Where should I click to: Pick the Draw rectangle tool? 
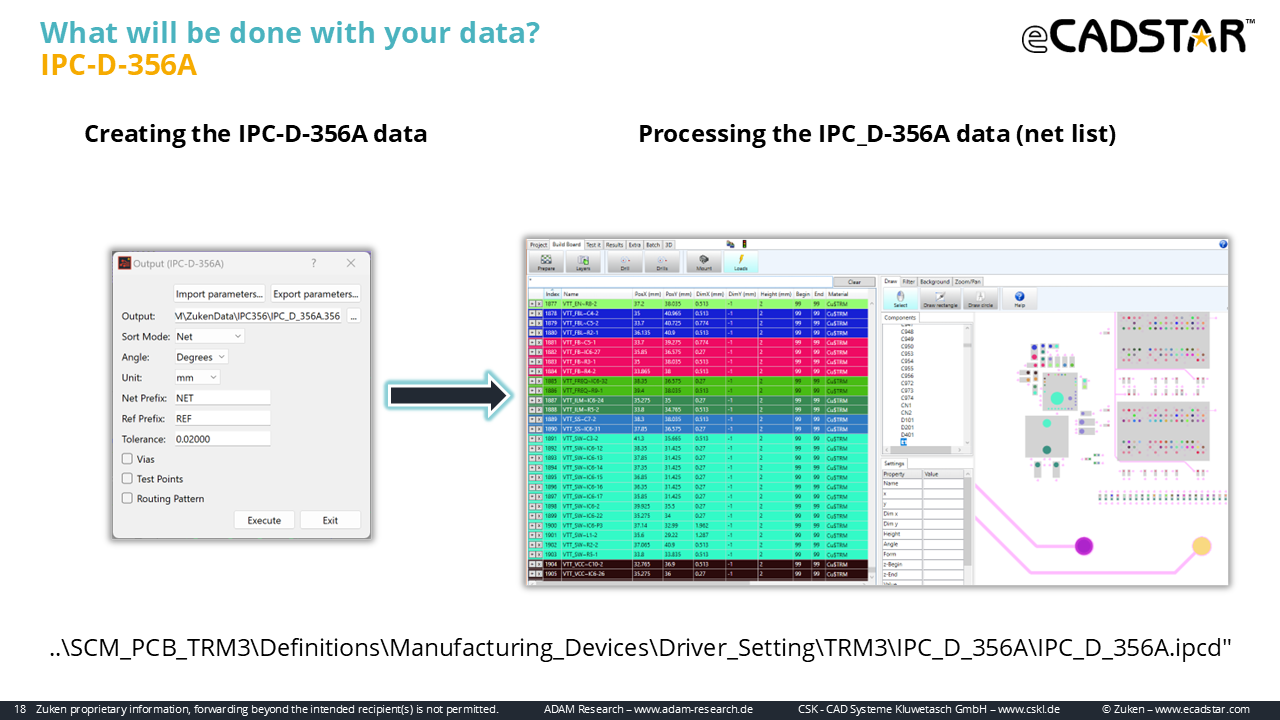coord(941,299)
